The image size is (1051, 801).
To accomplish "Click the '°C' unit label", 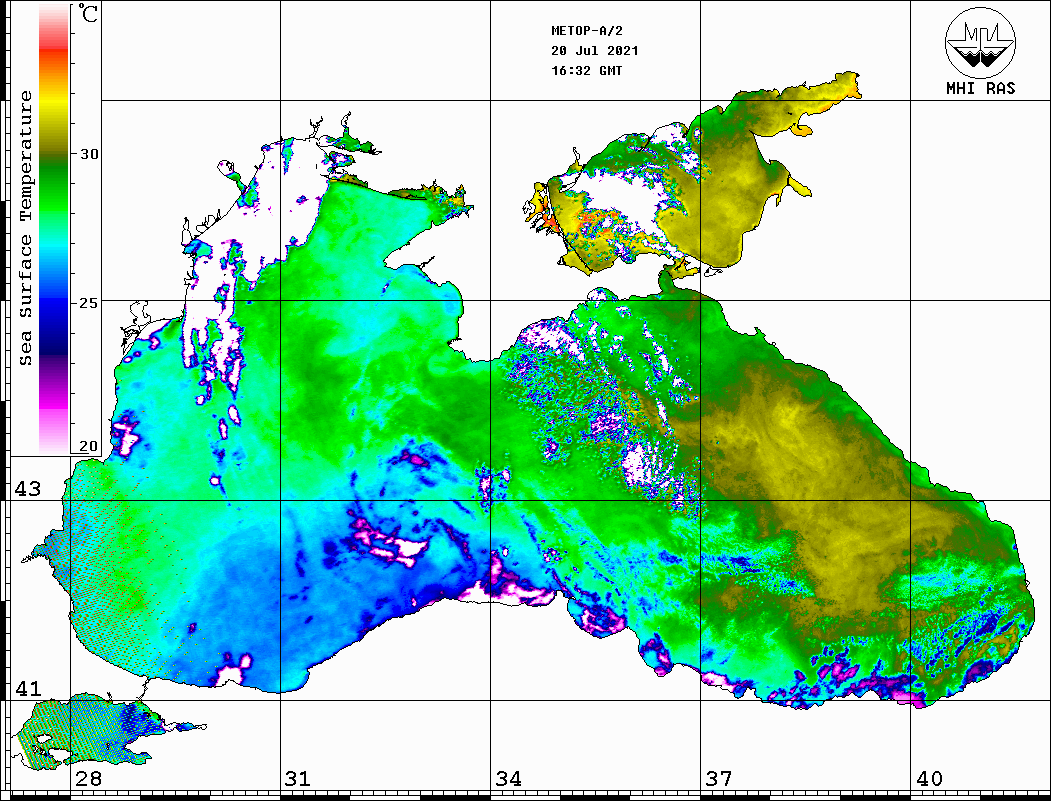I will point(88,13).
